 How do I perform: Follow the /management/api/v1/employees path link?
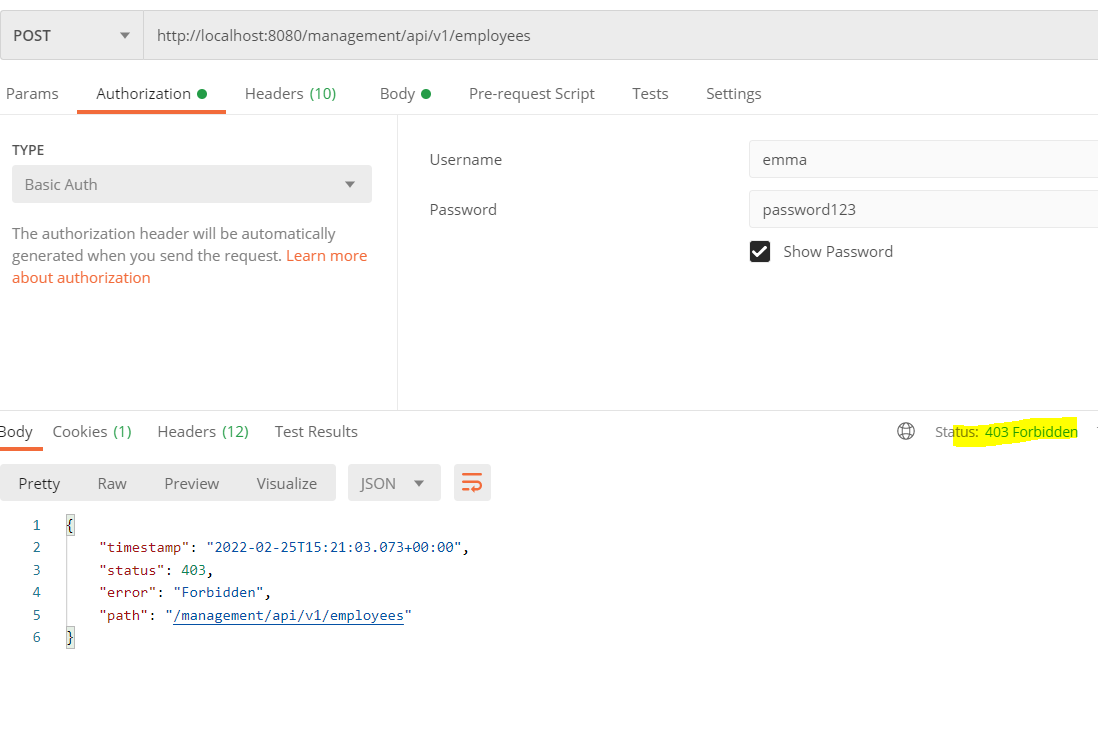click(288, 616)
